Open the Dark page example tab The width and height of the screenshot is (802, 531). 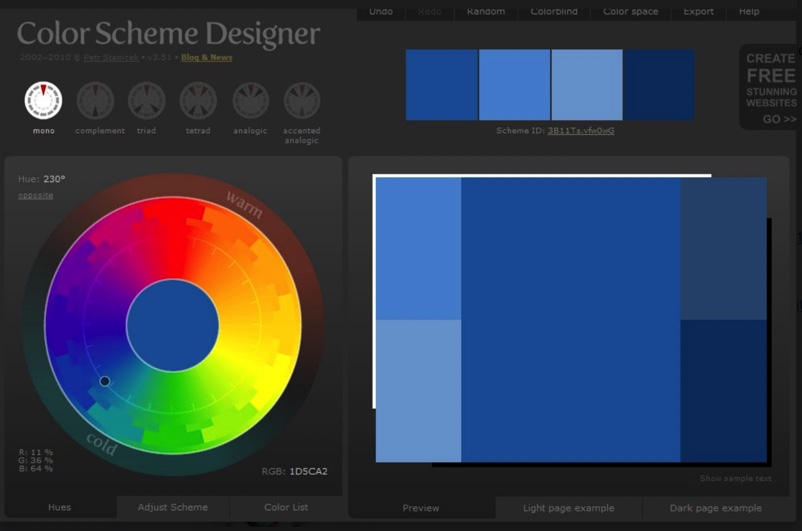[716, 507]
